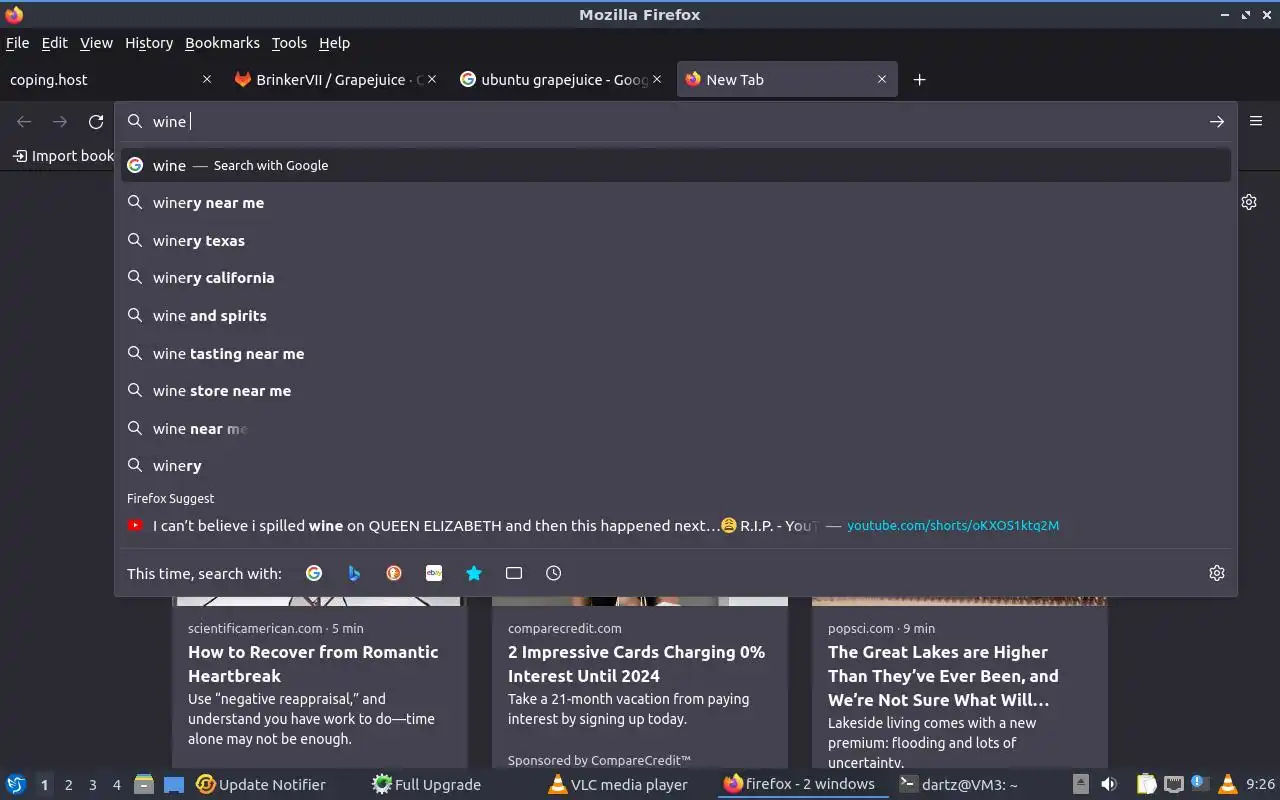This screenshot has width=1280, height=800.
Task: Search history with the clock icon
Action: click(x=554, y=573)
